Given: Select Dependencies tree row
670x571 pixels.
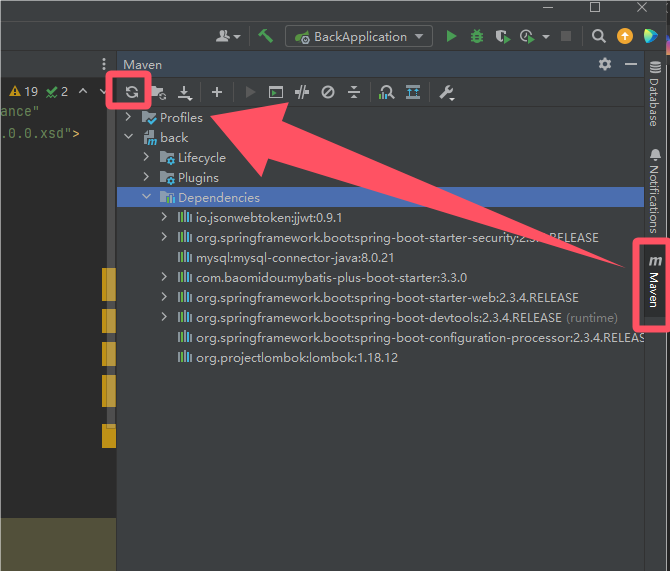Looking at the screenshot, I should pyautogui.click(x=380, y=197).
